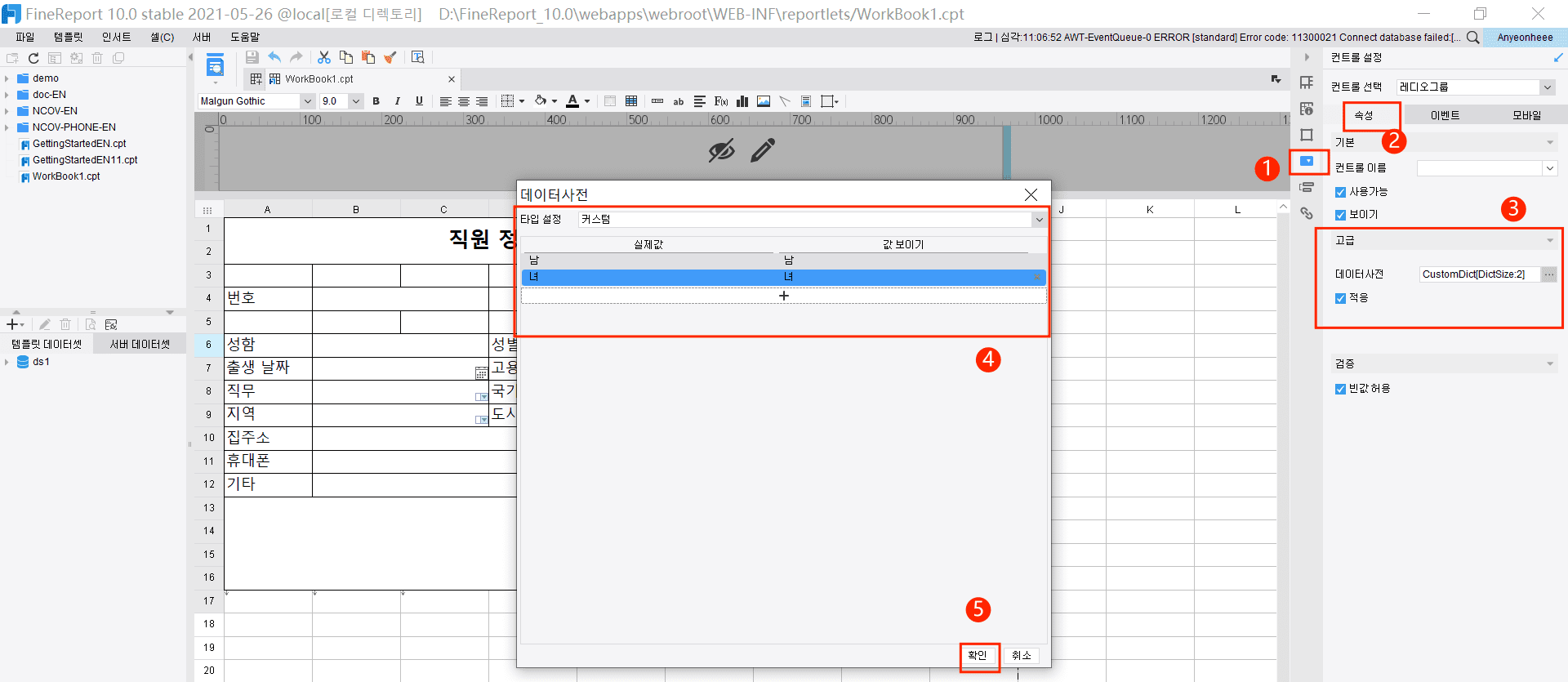
Task: Open the 템플릿 menu
Action: 69,38
